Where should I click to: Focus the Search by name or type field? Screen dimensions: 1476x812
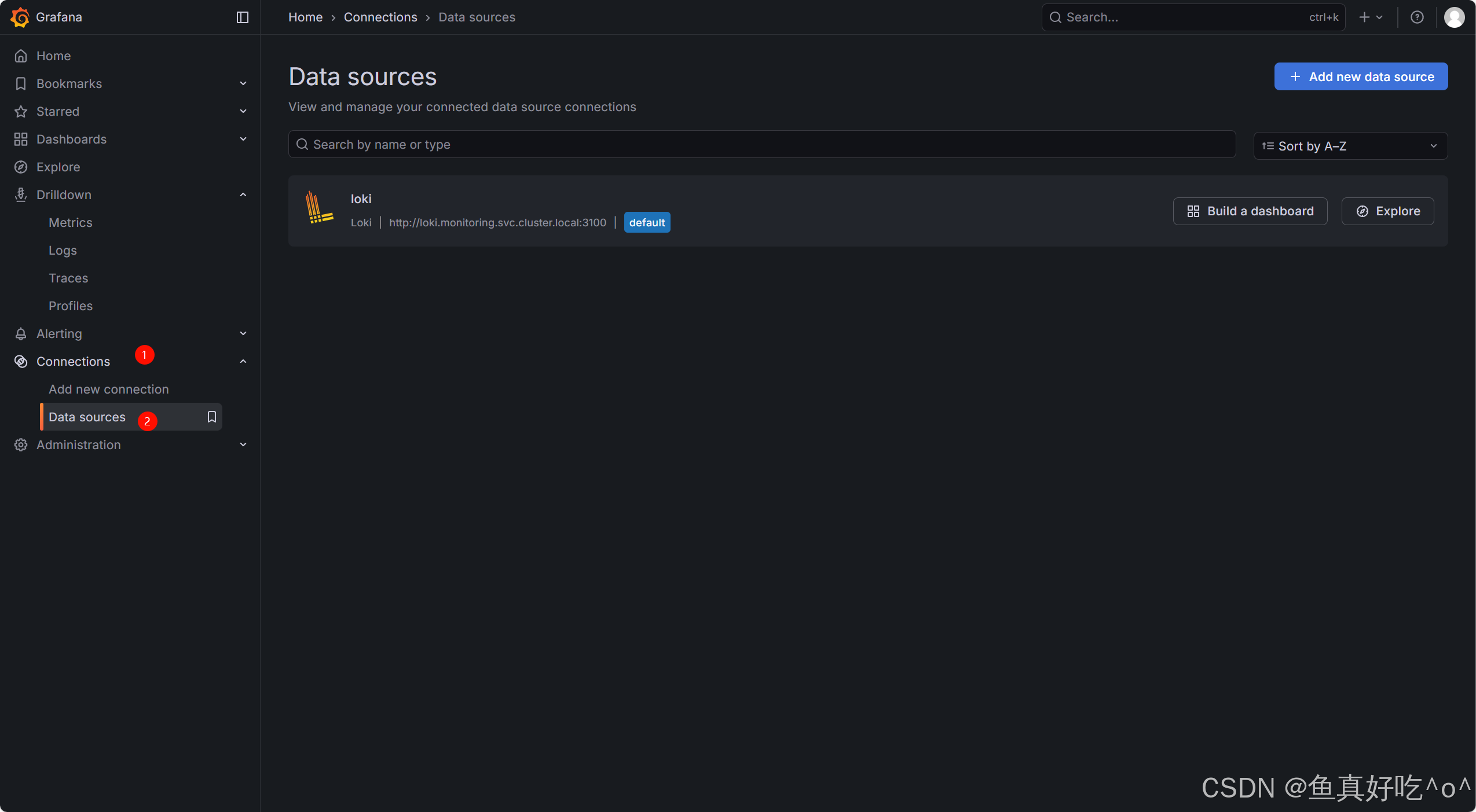[761, 145]
